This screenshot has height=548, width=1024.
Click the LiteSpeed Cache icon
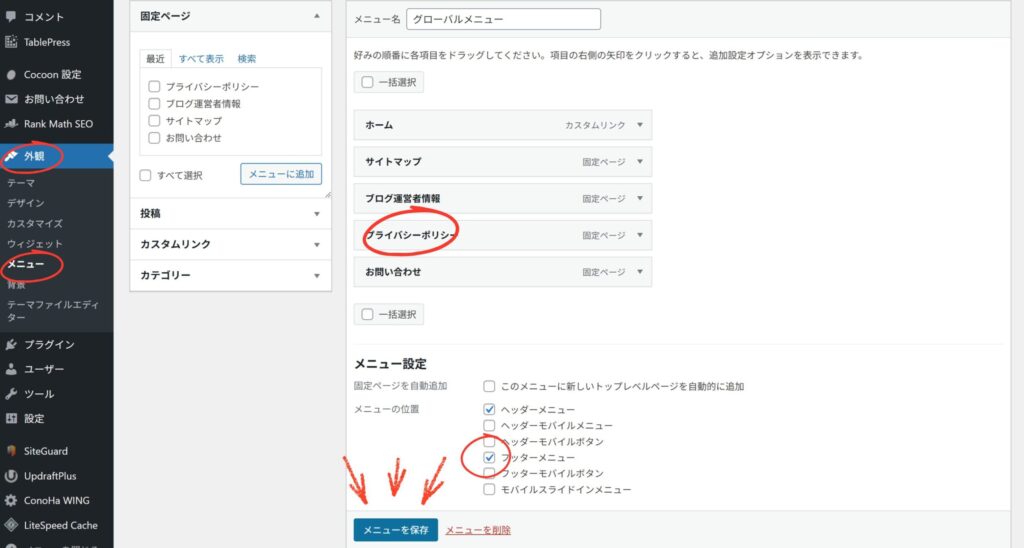tap(11, 525)
